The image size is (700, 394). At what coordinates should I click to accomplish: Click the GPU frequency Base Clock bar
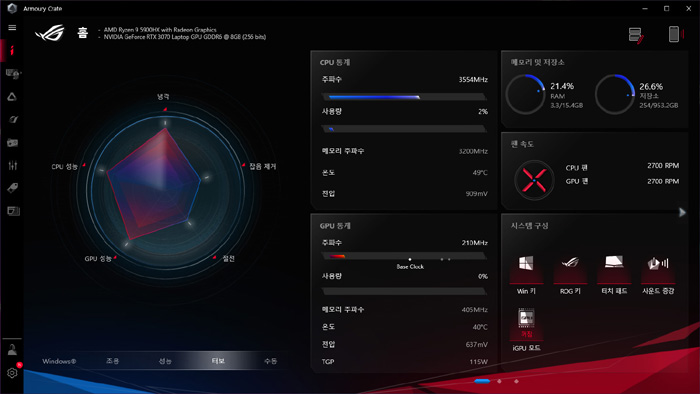pos(404,256)
